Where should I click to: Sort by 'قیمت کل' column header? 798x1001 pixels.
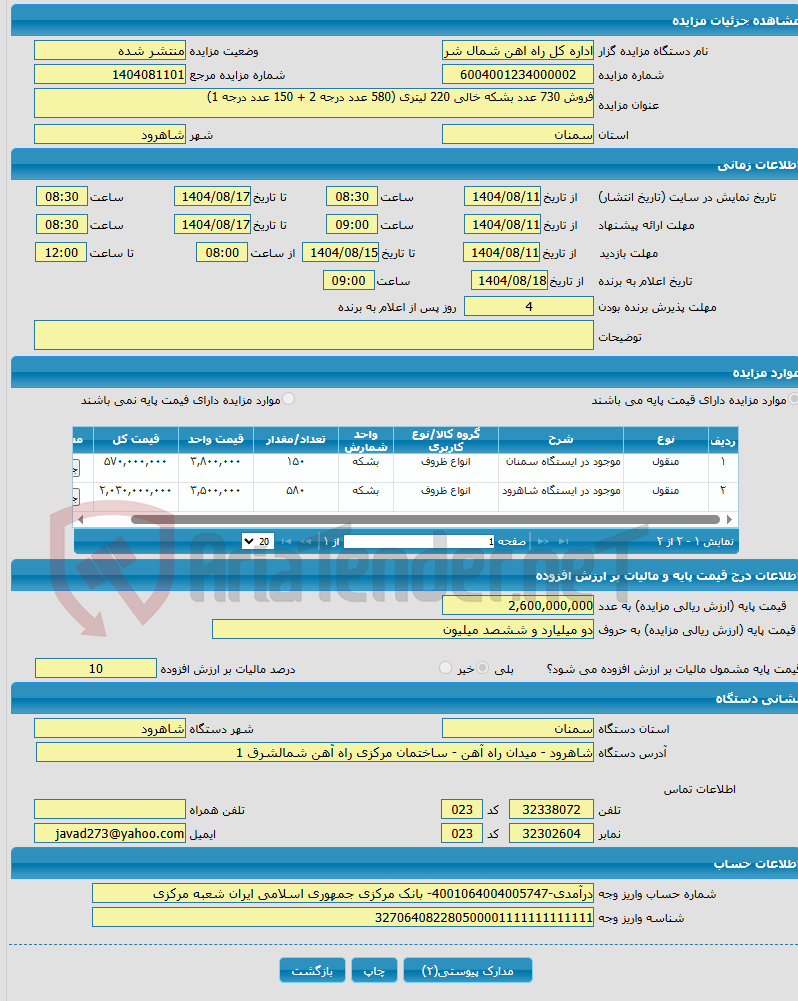[136, 440]
